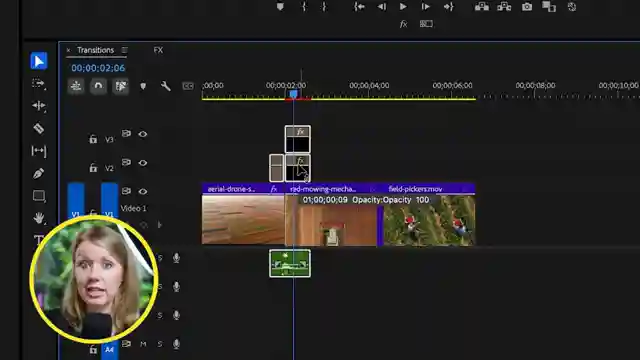The width and height of the screenshot is (640, 360).
Task: Expand Track Select tool flyout corner
Action: click(44, 89)
